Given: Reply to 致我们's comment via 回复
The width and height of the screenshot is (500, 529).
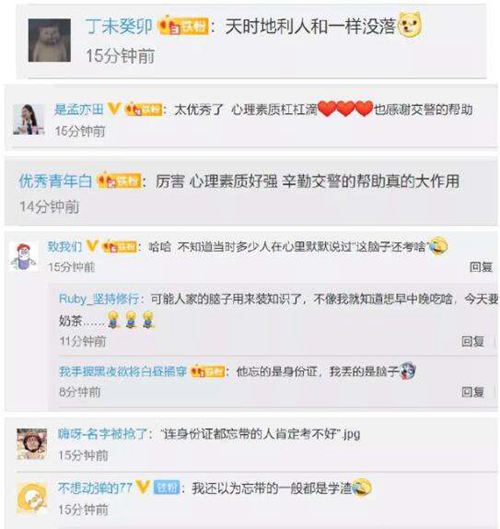Looking at the screenshot, I should tap(481, 267).
